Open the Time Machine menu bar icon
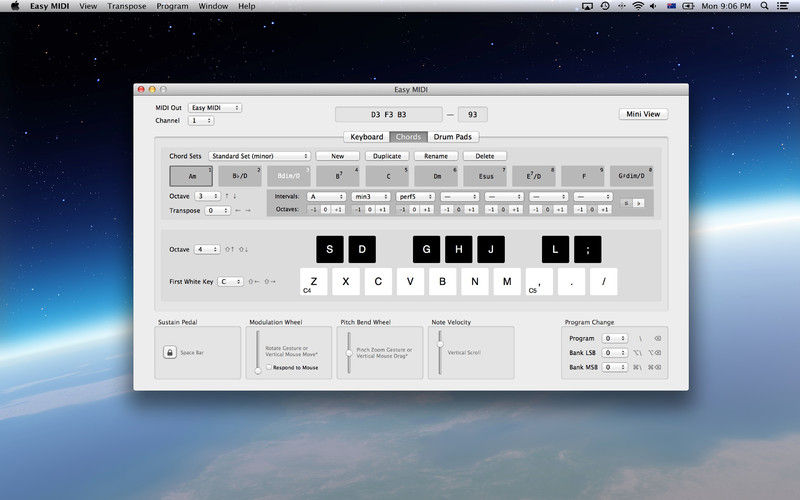The width and height of the screenshot is (800, 500). pos(605,6)
